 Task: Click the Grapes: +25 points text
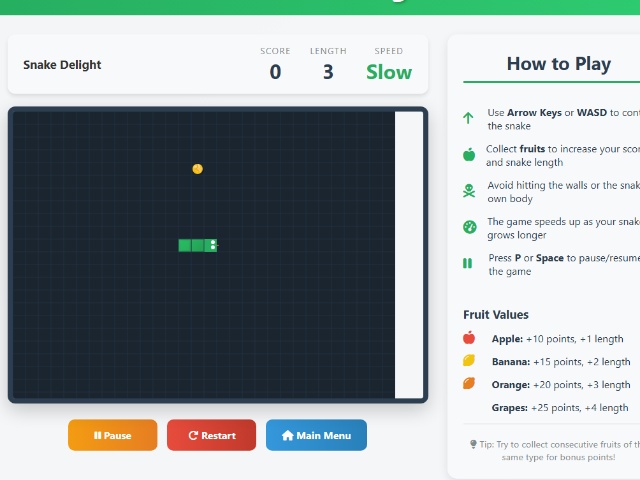tap(560, 407)
